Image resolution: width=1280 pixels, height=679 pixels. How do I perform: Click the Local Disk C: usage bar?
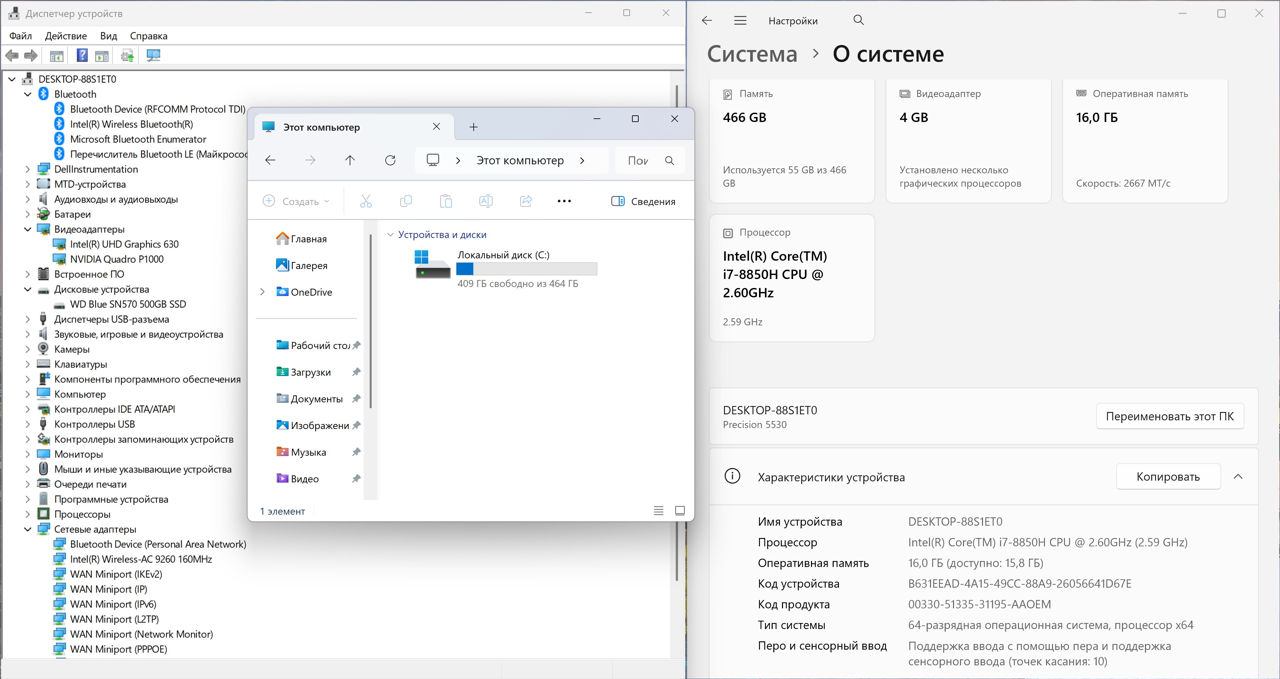526,269
